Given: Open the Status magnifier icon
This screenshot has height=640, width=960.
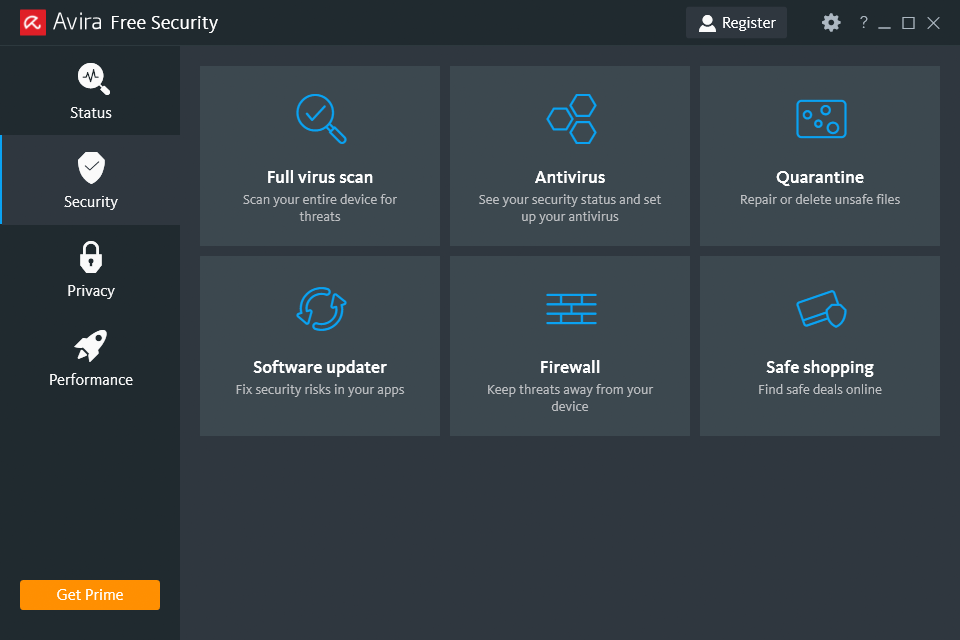Looking at the screenshot, I should [93, 79].
